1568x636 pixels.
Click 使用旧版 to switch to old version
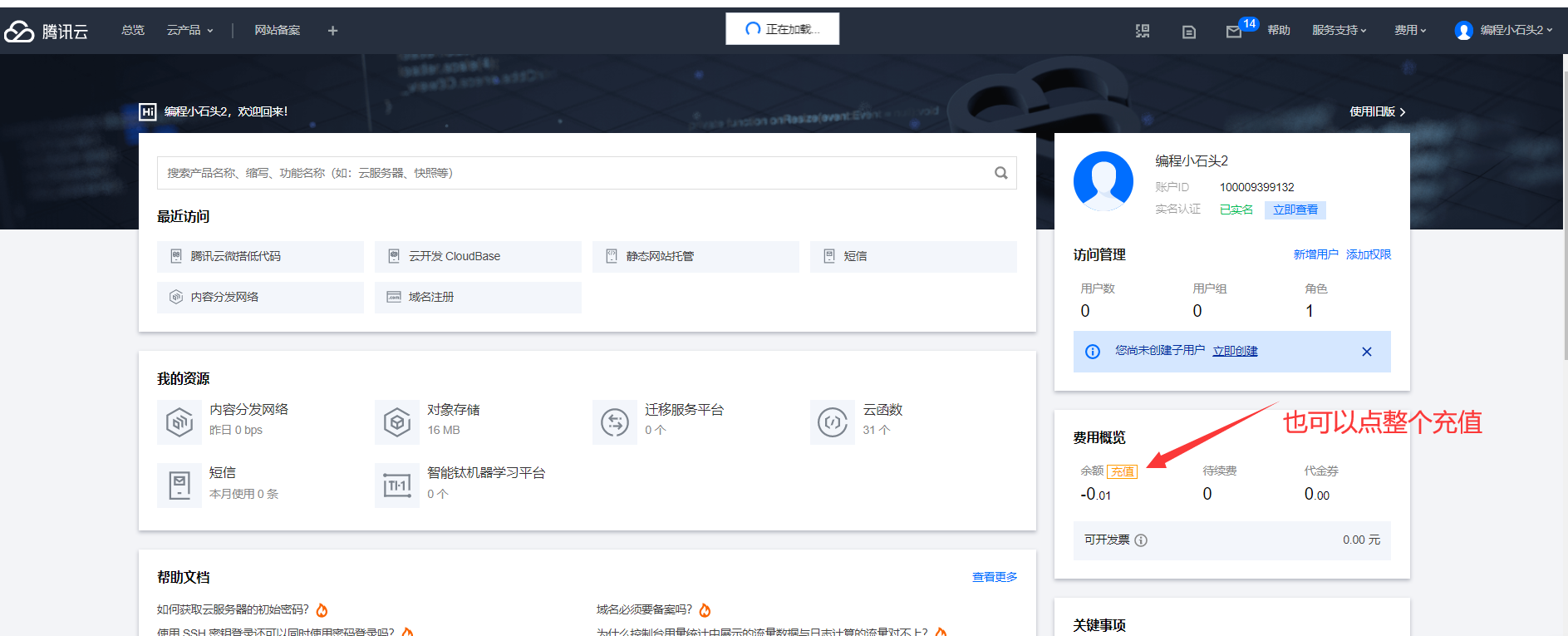click(1377, 111)
